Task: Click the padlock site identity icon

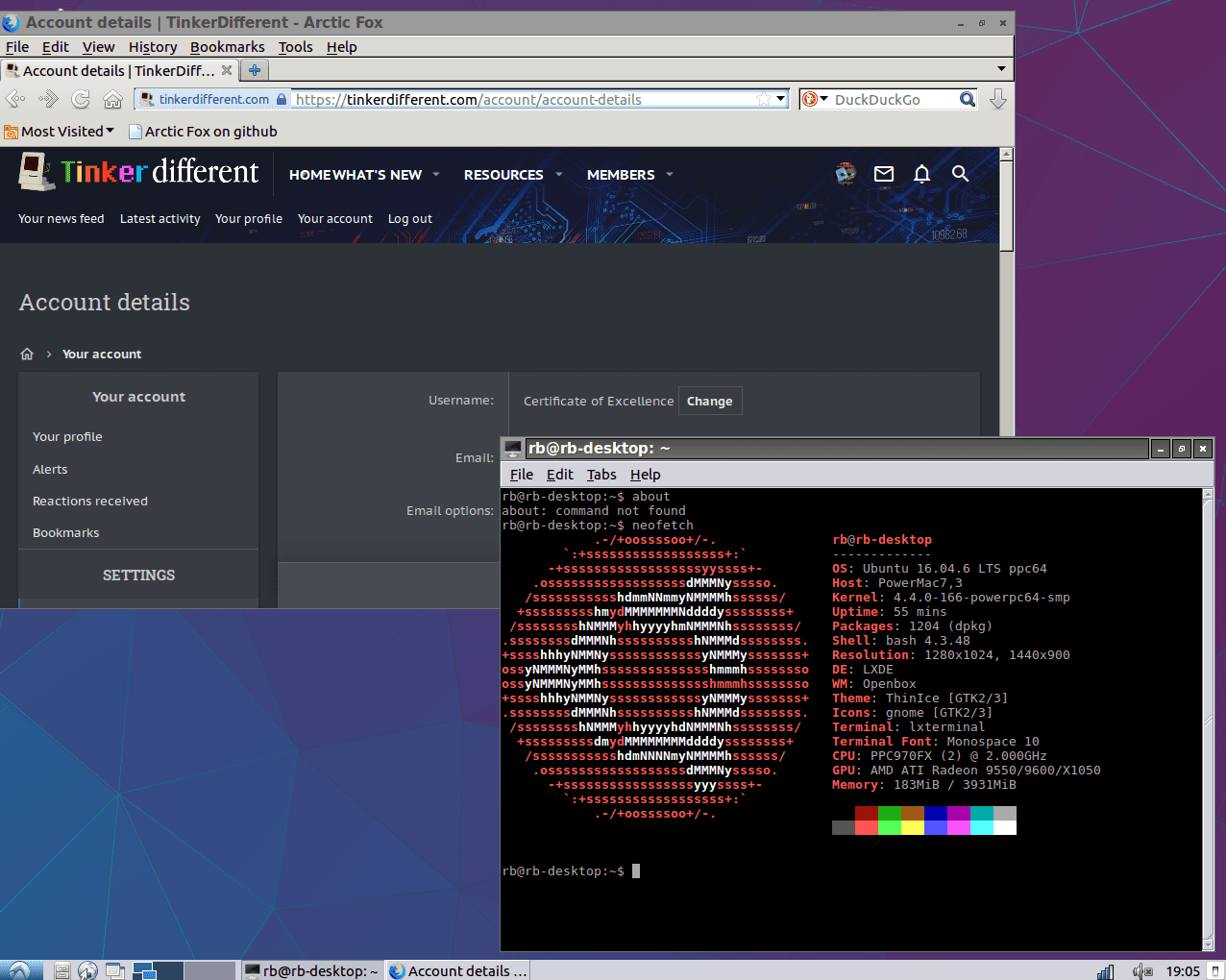Action: point(282,99)
